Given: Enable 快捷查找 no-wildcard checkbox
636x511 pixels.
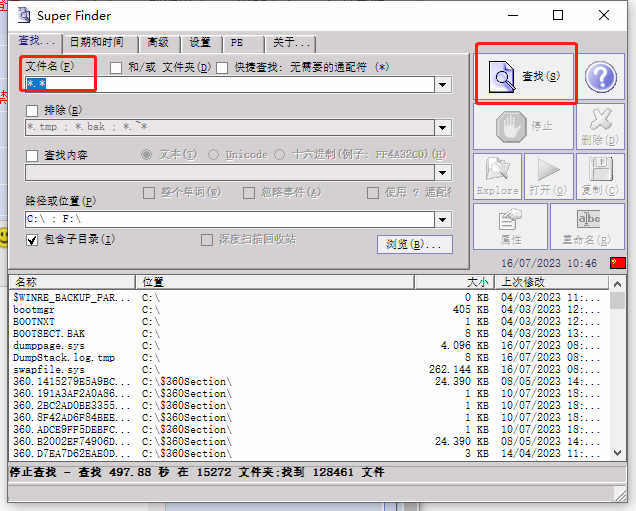Looking at the screenshot, I should pyautogui.click(x=222, y=67).
